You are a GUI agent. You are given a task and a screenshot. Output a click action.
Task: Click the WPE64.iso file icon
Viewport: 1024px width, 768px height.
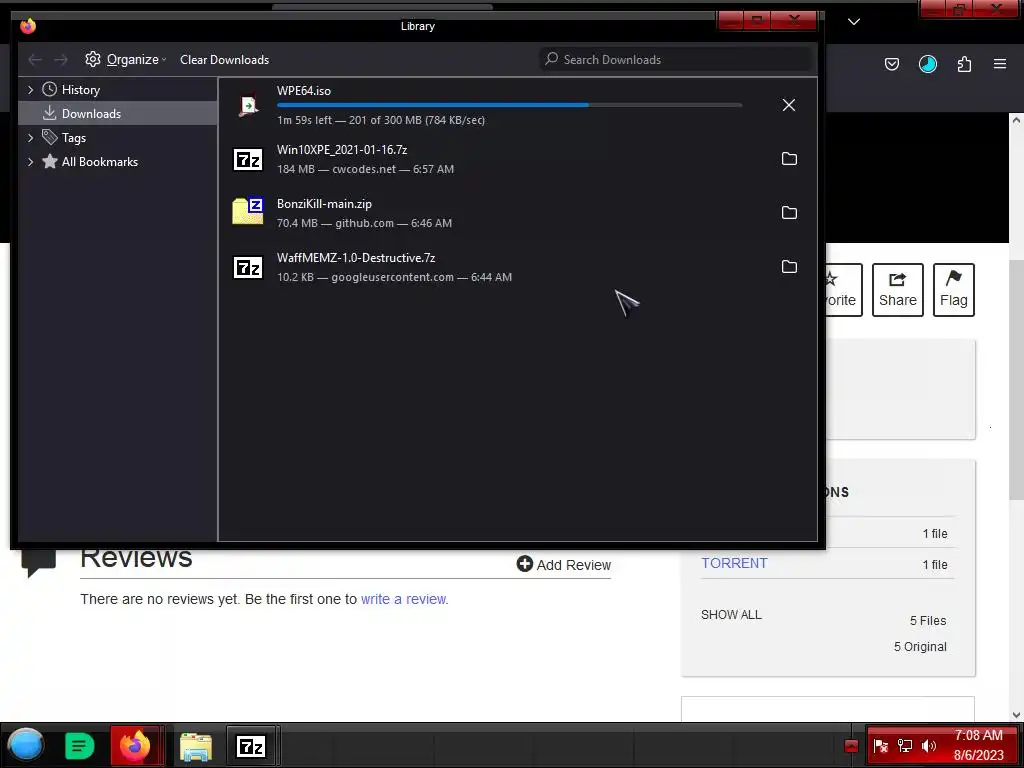[248, 105]
